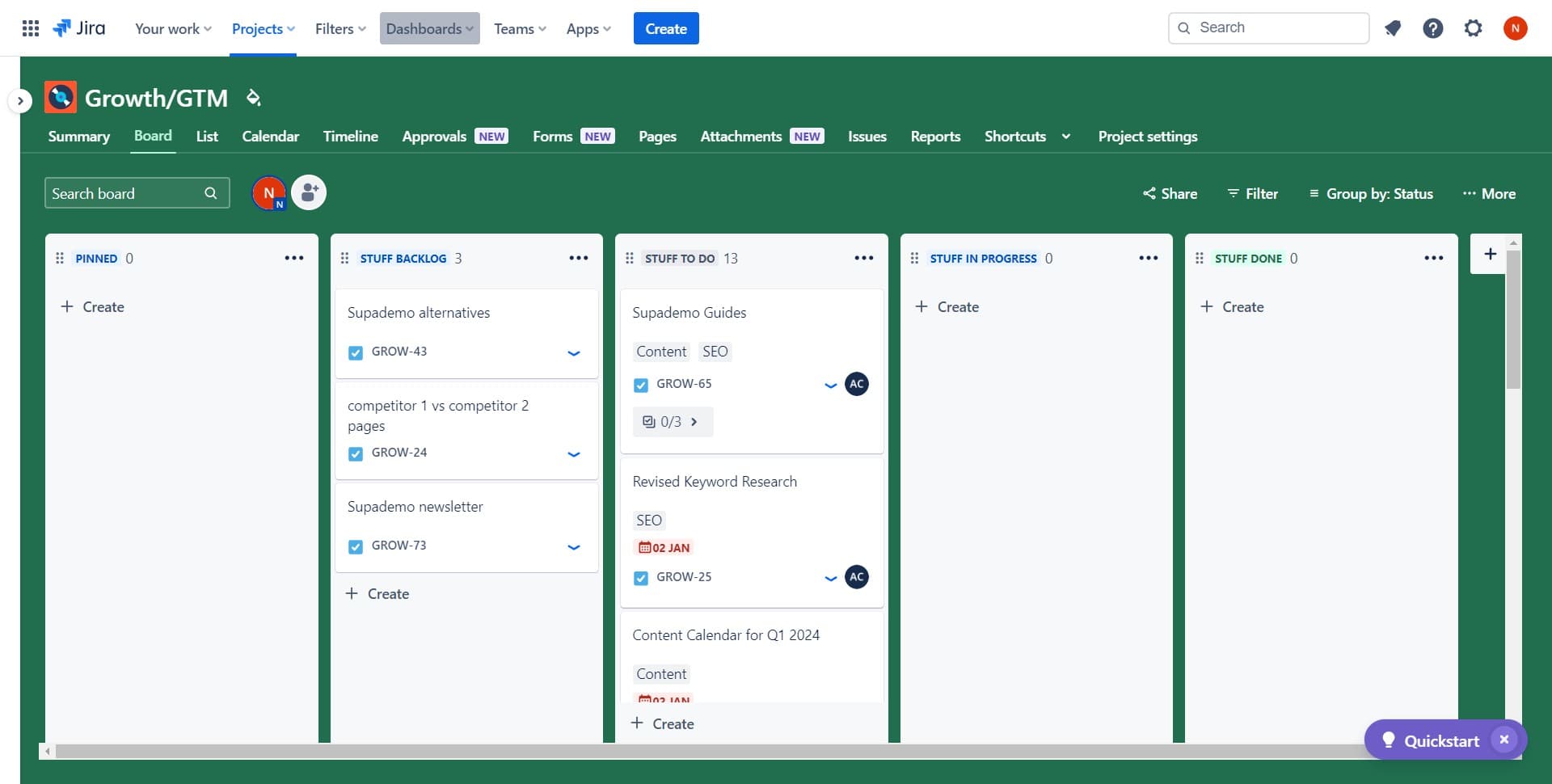Open Jira settings gear
This screenshot has height=784, width=1552.
point(1473,27)
